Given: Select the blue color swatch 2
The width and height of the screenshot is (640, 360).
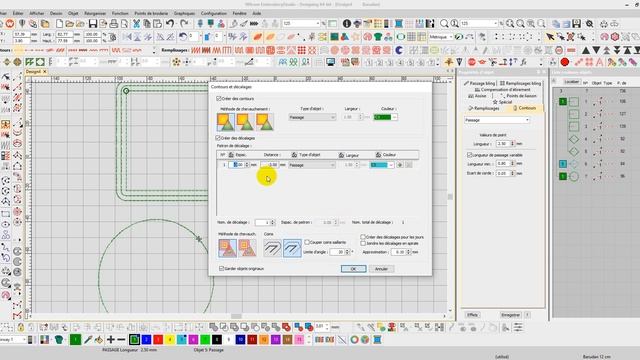Looking at the screenshot, I should (147, 340).
